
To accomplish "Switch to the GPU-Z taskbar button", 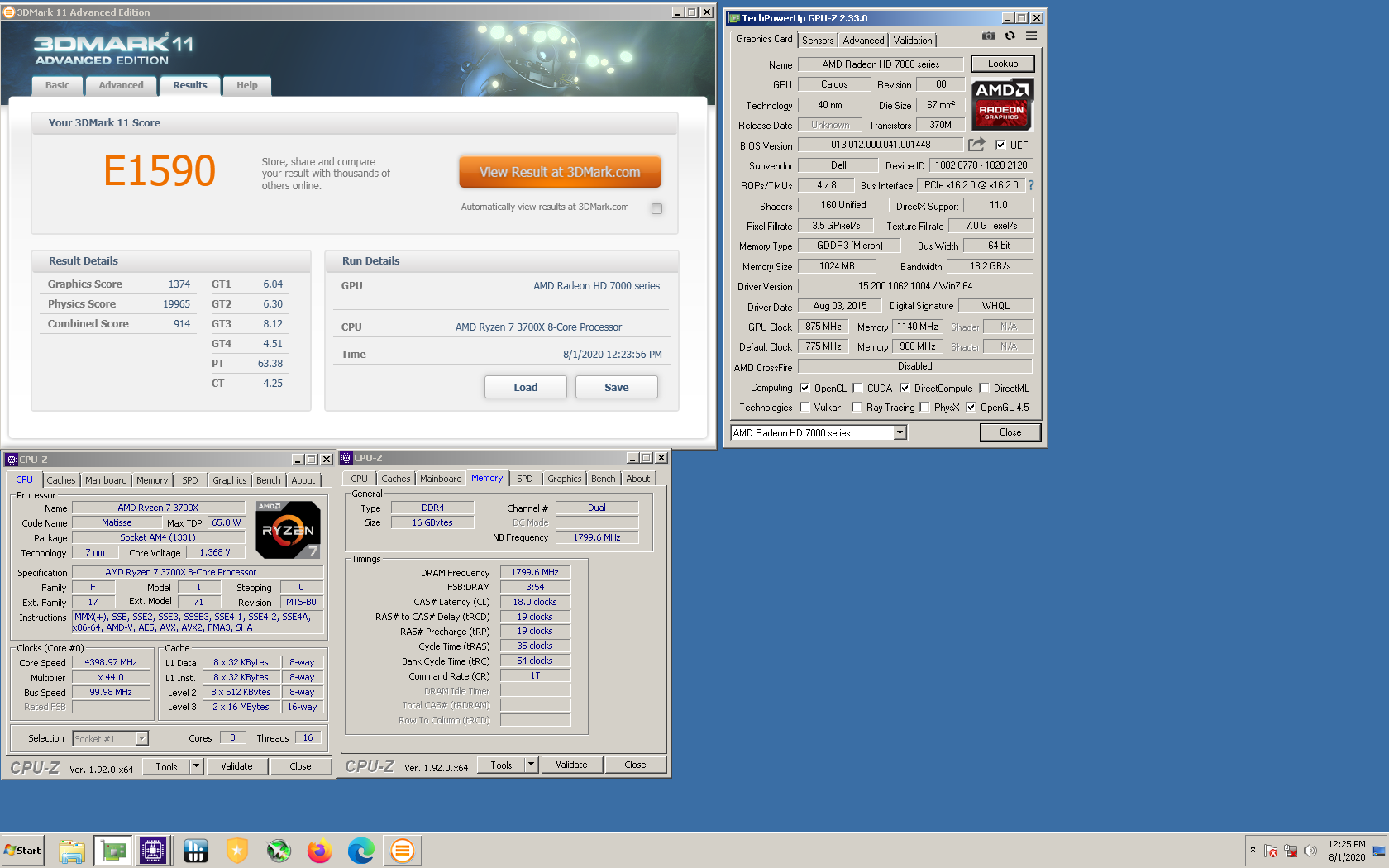I will [x=113, y=851].
